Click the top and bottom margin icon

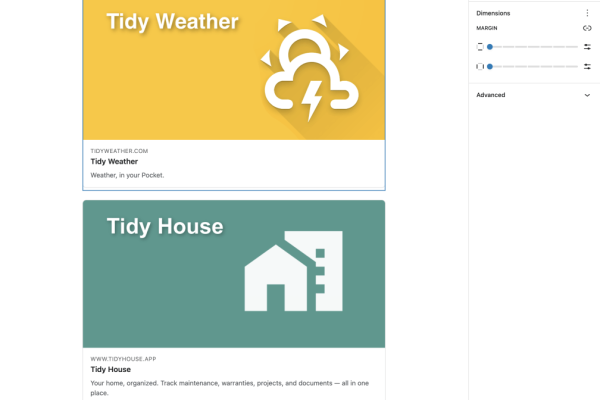480,47
